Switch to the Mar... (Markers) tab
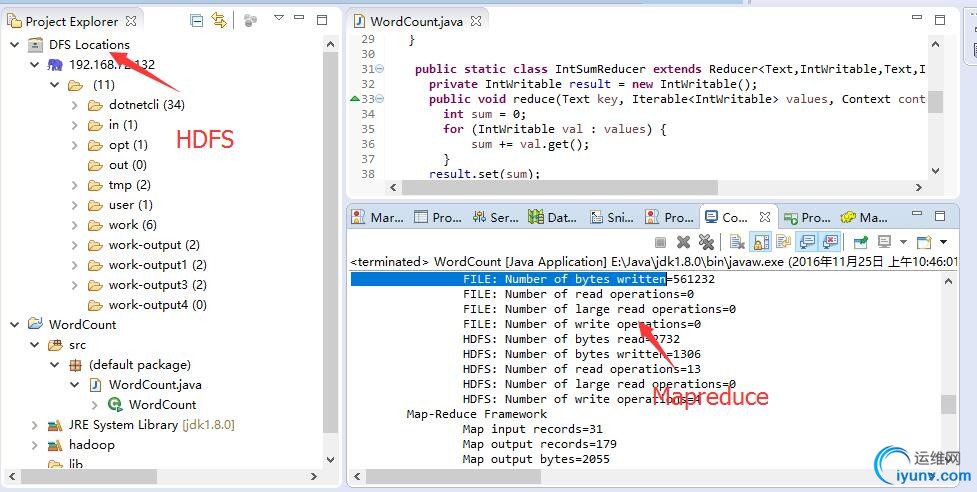977x492 pixels. (377, 217)
